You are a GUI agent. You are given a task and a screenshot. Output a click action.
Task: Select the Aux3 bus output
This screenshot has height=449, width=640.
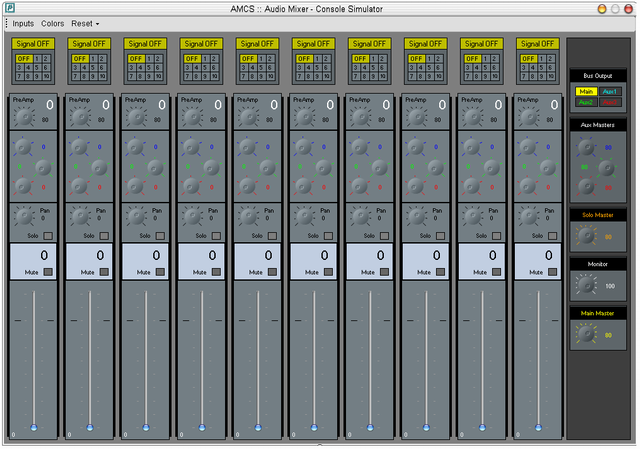click(610, 102)
